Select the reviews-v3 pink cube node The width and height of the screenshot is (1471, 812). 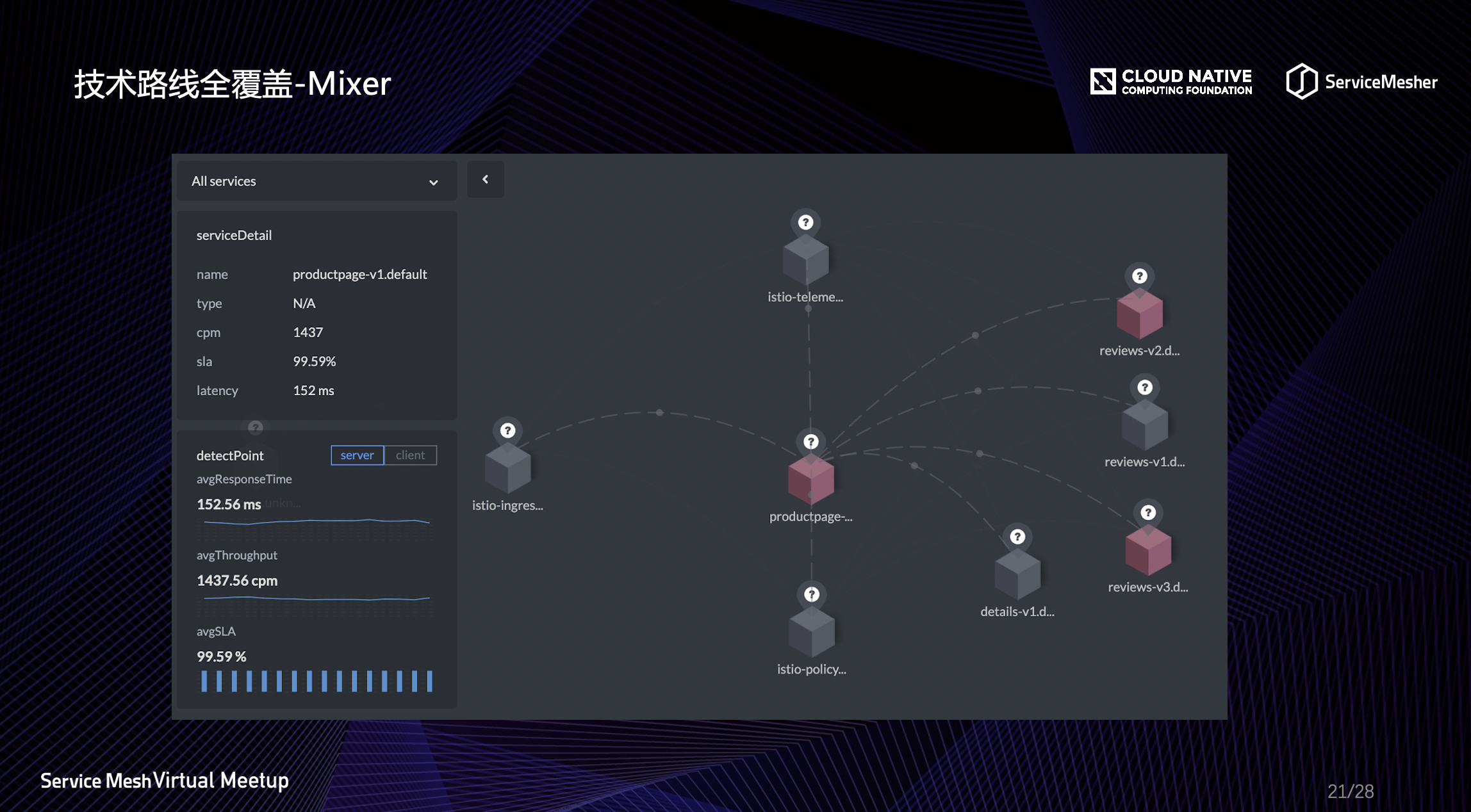(1147, 551)
